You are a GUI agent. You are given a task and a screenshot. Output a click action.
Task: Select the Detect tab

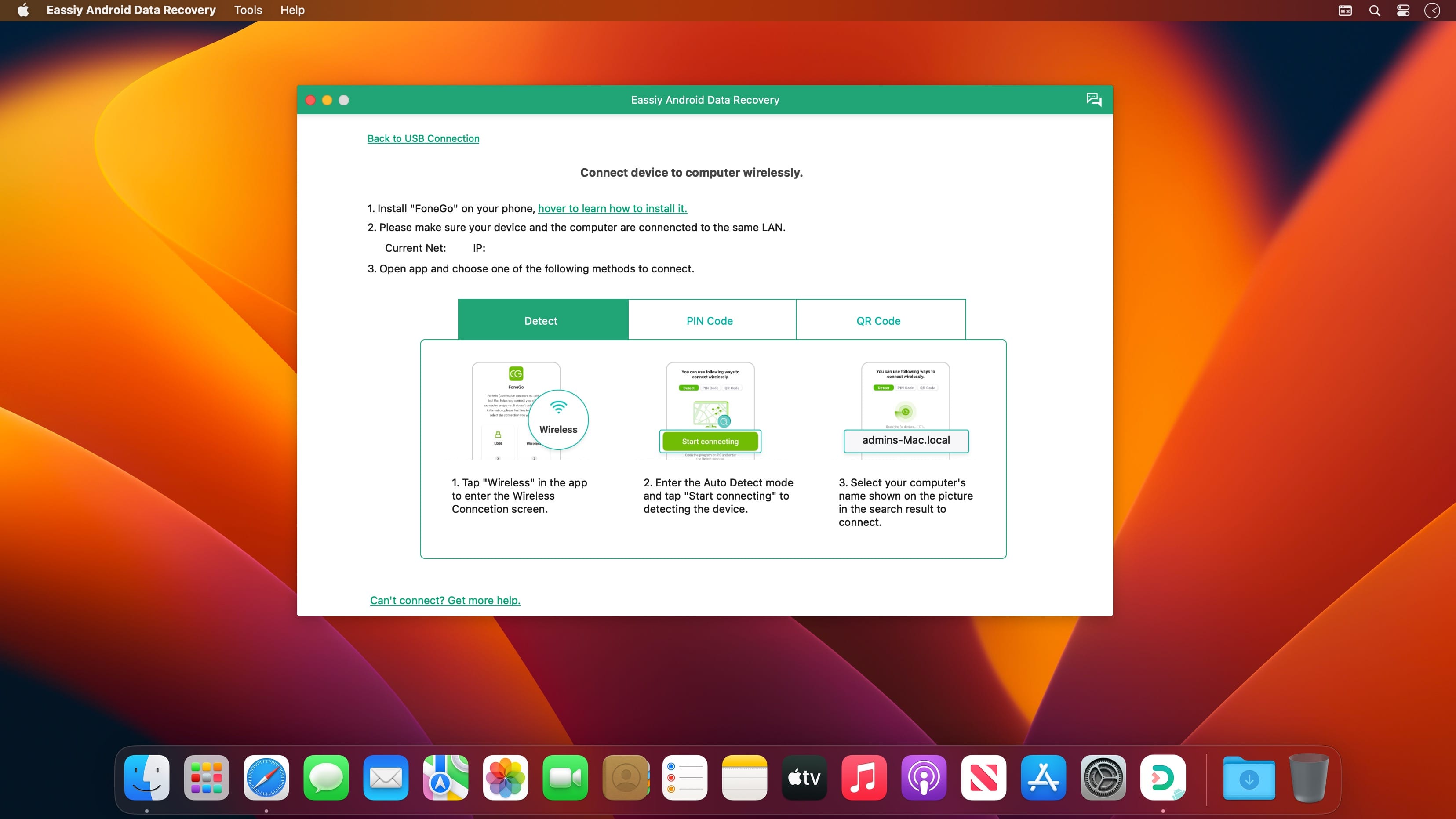541,321
